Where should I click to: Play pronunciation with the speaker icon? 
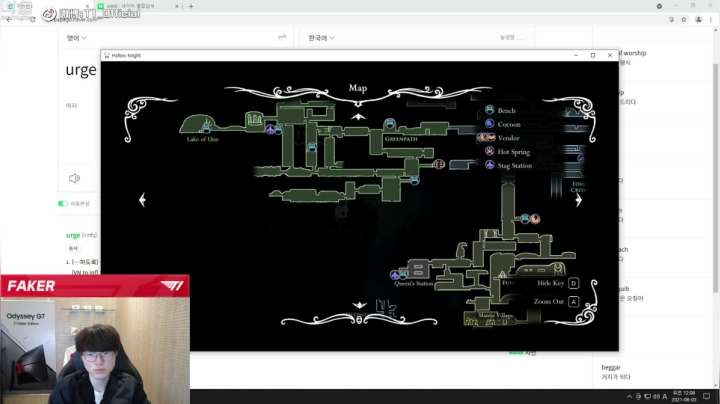74,178
